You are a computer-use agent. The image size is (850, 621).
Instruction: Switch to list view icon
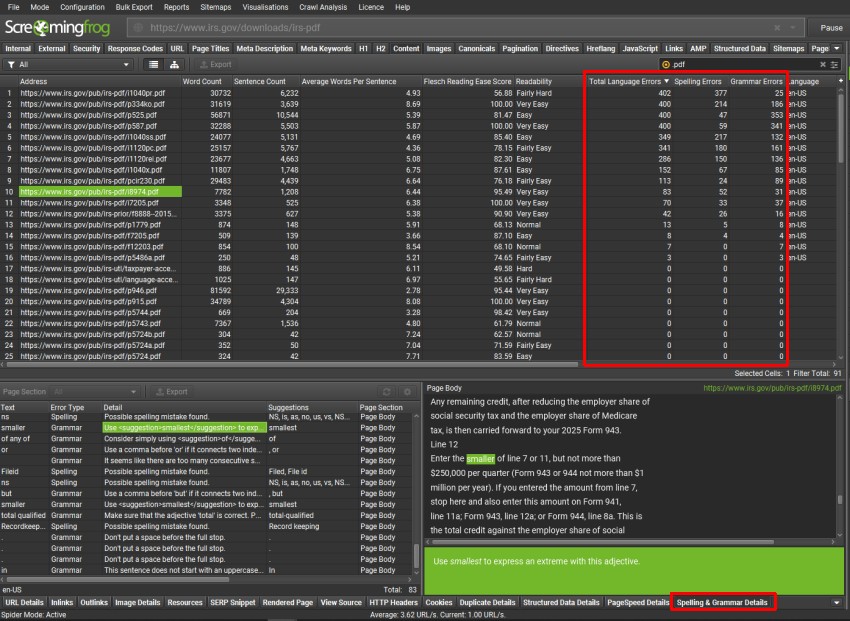click(x=154, y=64)
